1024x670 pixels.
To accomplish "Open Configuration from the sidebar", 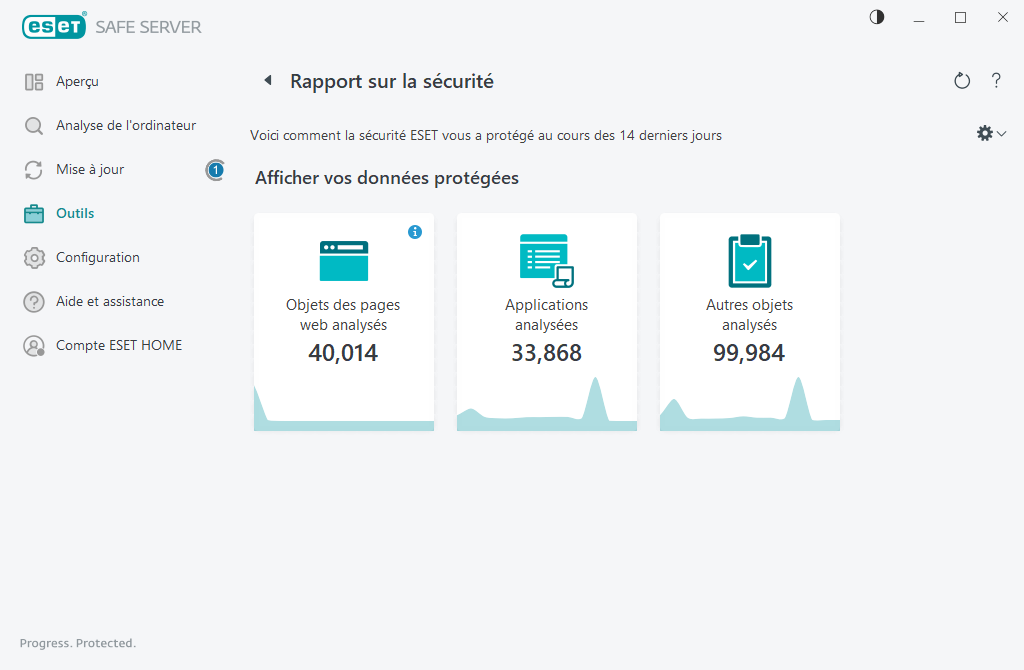I will [98, 257].
